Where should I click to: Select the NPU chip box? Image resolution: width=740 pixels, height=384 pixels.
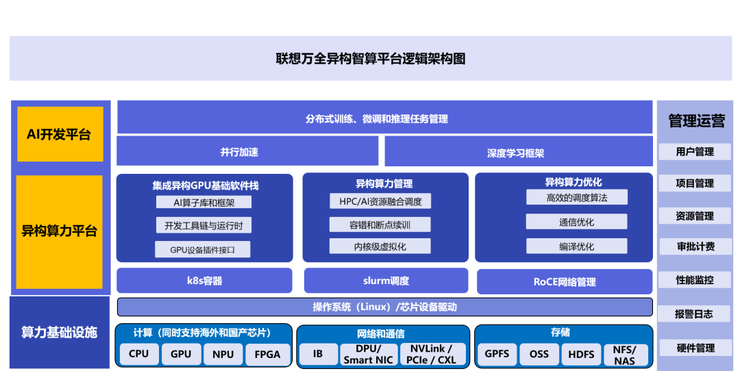223,354
